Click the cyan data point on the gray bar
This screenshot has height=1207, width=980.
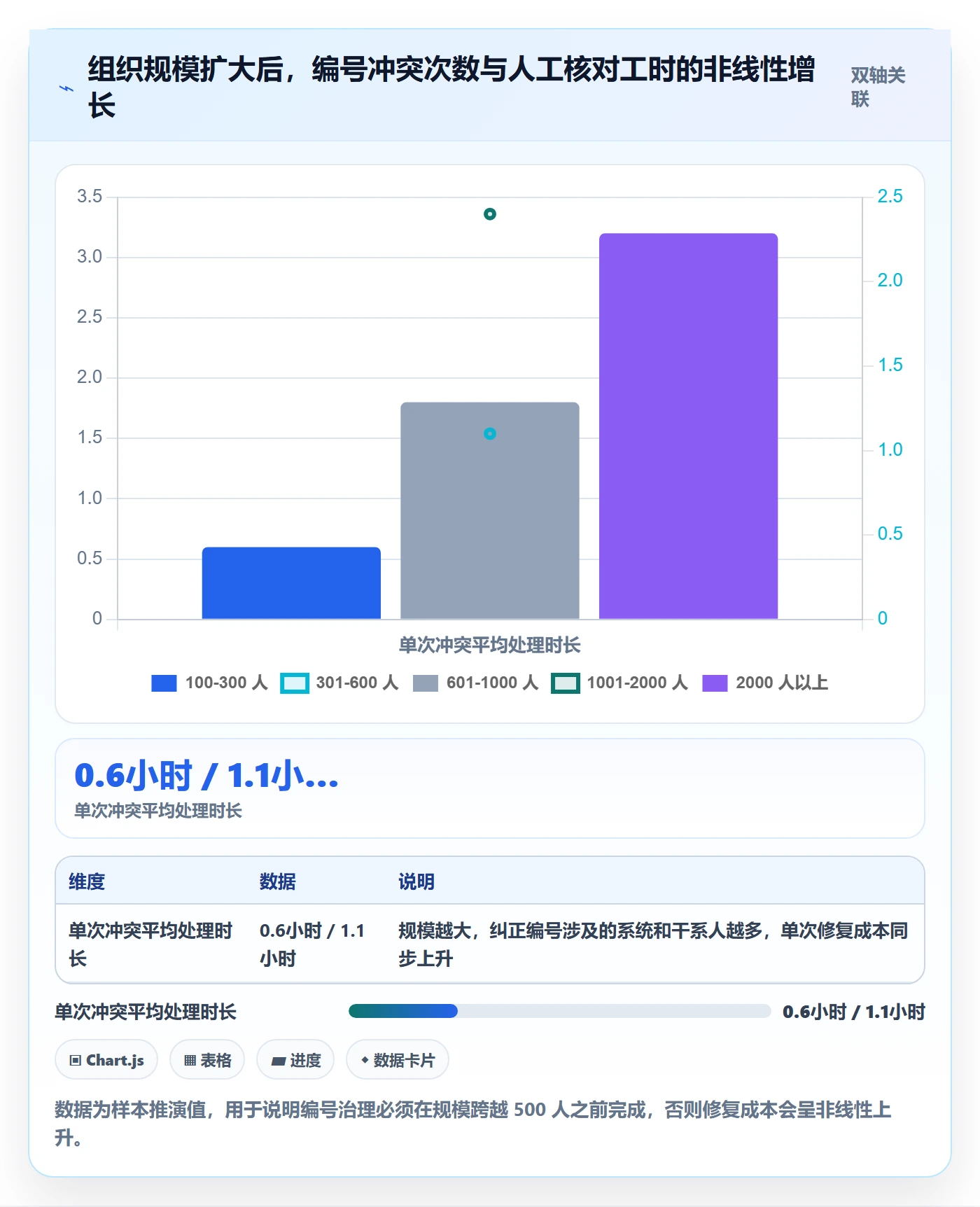(x=490, y=434)
